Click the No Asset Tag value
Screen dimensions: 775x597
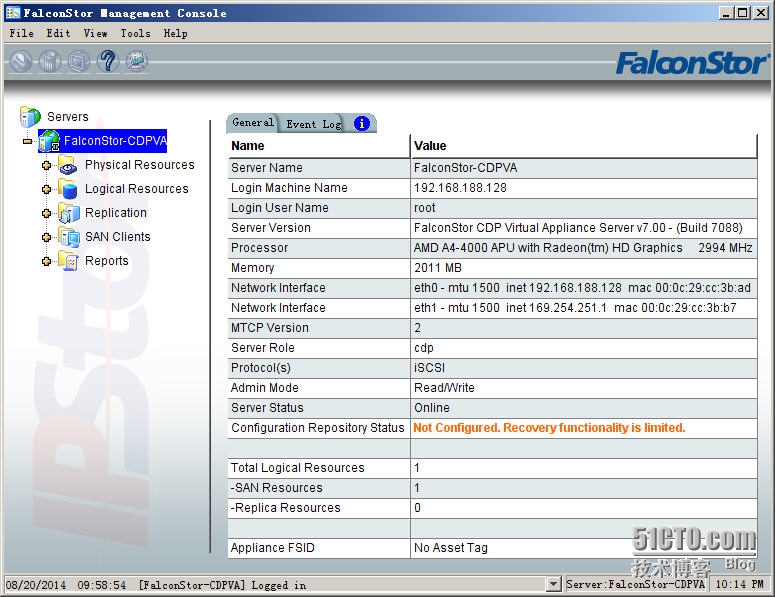(451, 548)
